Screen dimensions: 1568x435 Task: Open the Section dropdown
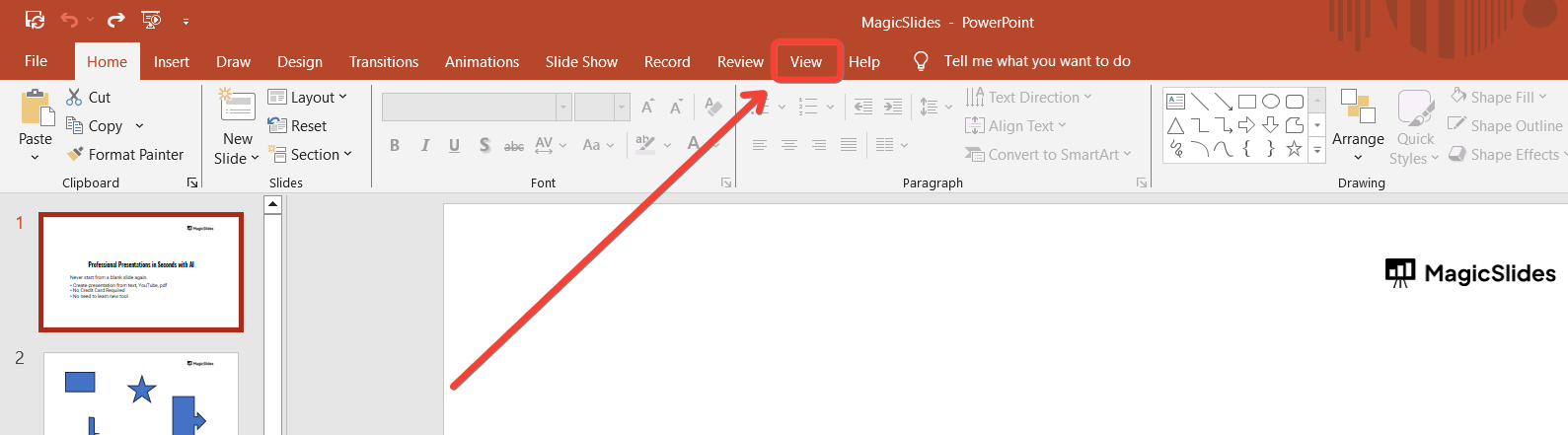point(310,154)
